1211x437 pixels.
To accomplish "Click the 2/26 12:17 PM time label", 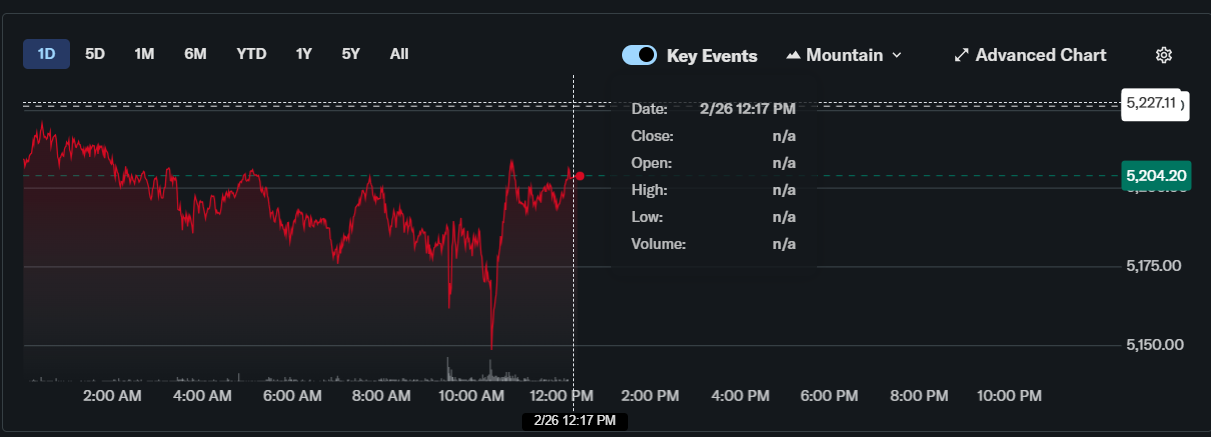I will 574,421.
